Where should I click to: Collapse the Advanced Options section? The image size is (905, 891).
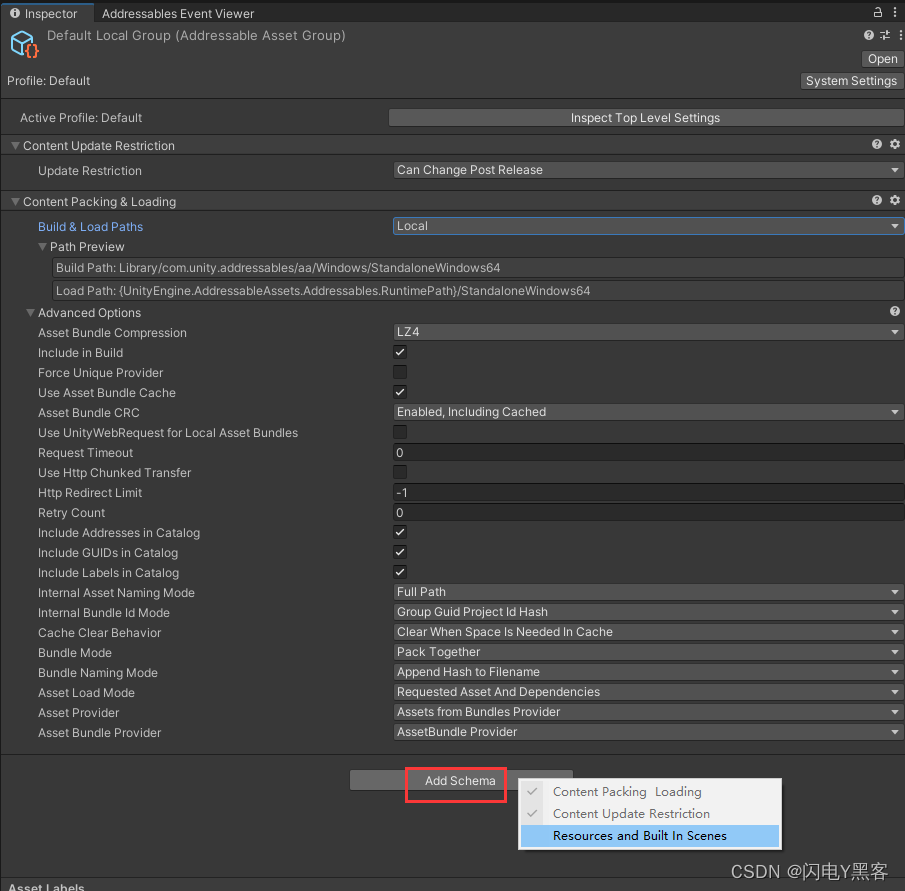[31, 312]
